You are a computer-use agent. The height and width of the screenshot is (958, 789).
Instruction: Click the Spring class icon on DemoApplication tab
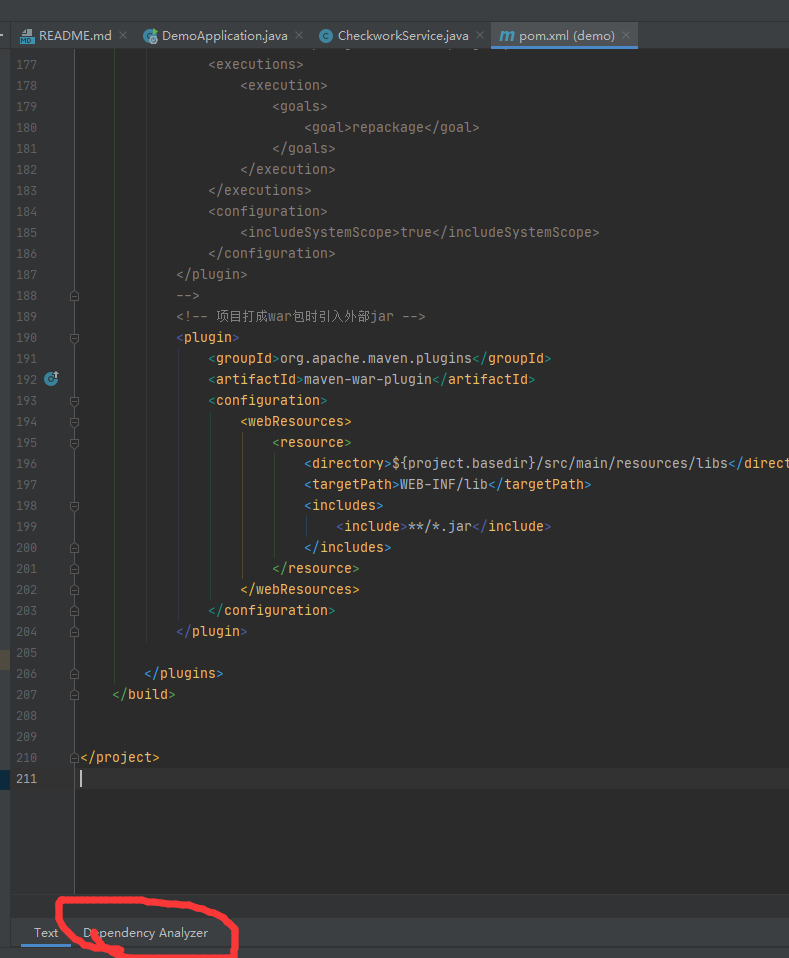150,36
